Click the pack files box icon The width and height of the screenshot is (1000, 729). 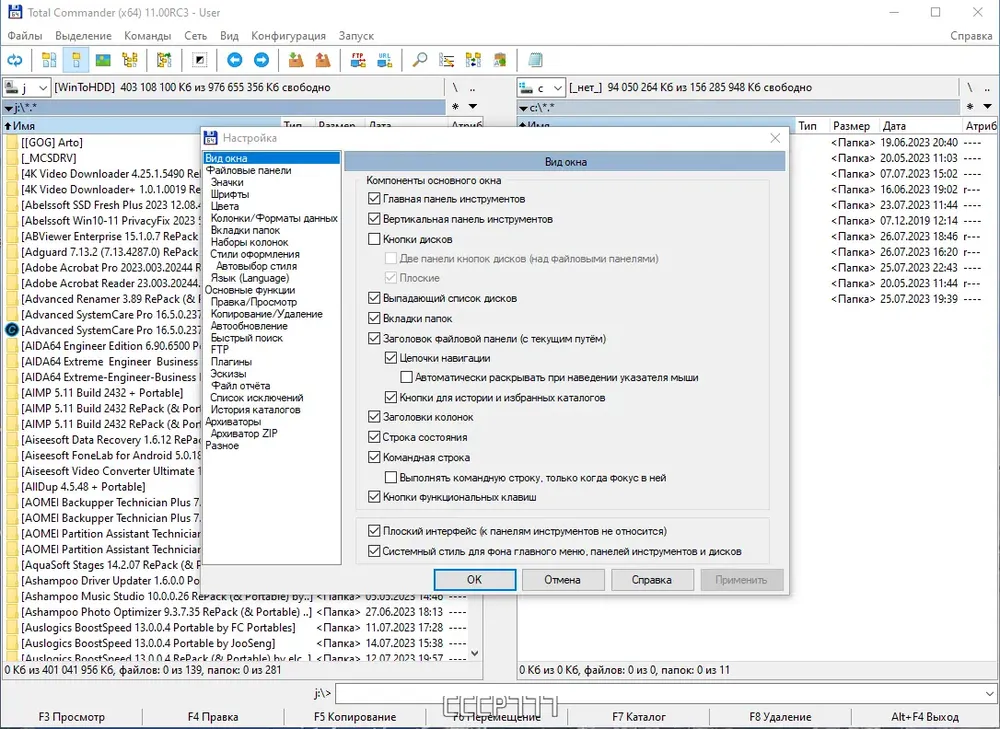tap(296, 61)
